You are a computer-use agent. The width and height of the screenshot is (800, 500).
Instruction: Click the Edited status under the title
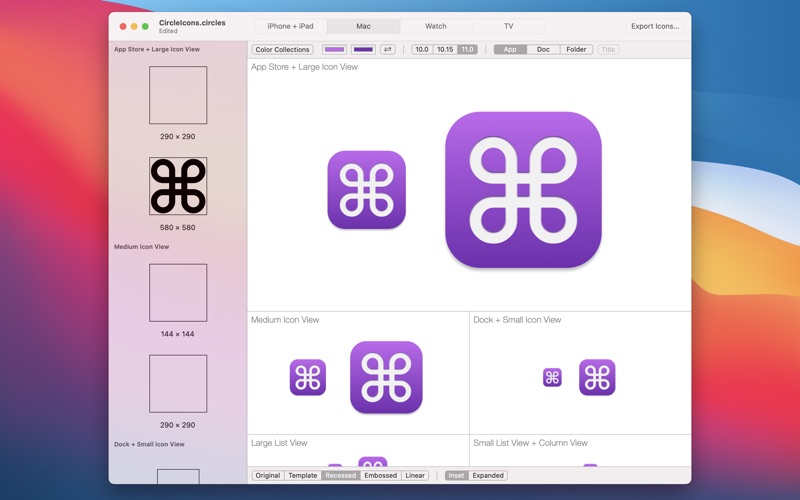pyautogui.click(x=168, y=31)
